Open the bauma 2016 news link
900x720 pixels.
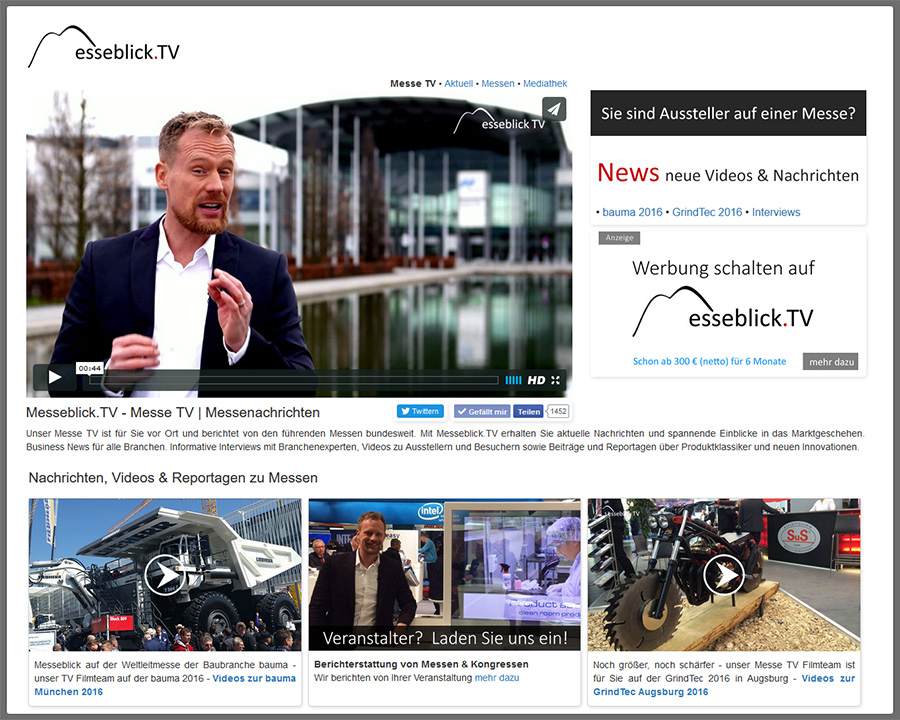(x=631, y=212)
